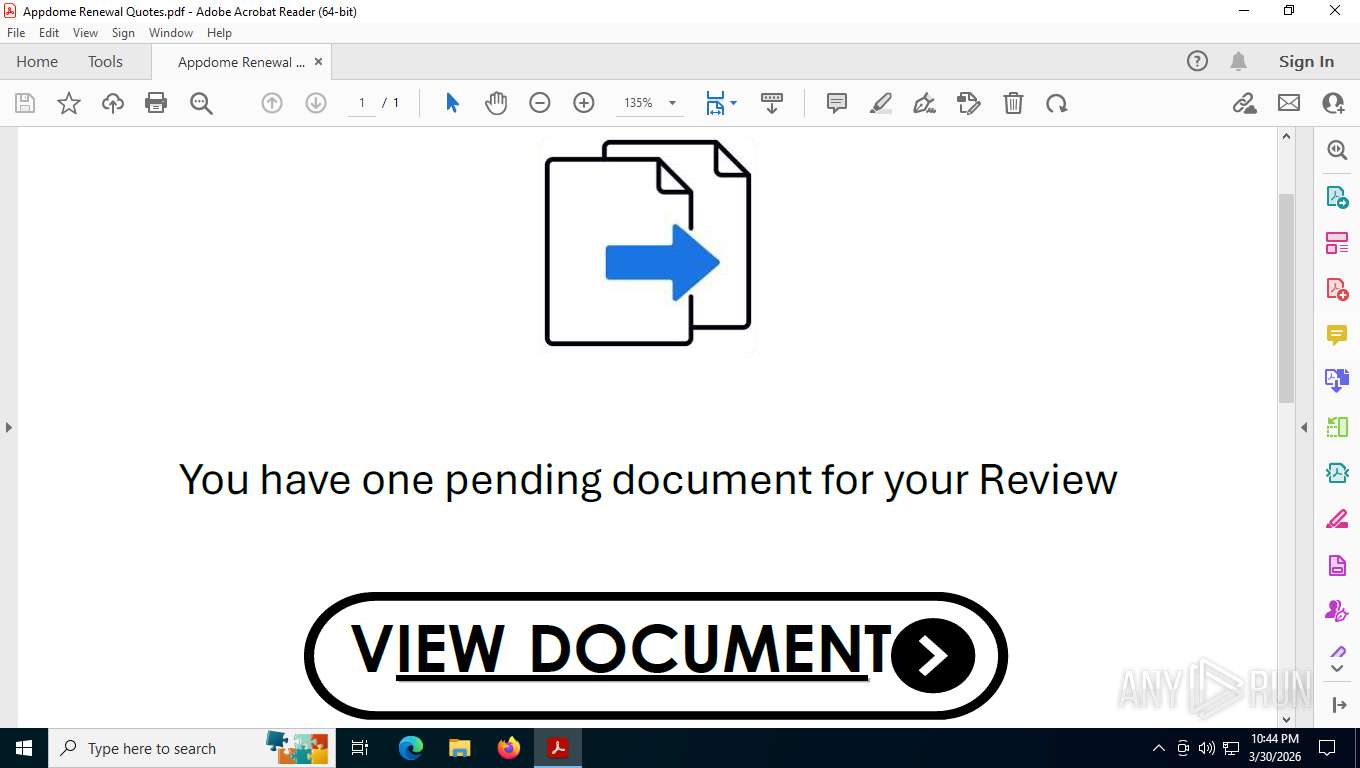
Task: Open Microsoft Edge from the taskbar
Action: coord(411,748)
